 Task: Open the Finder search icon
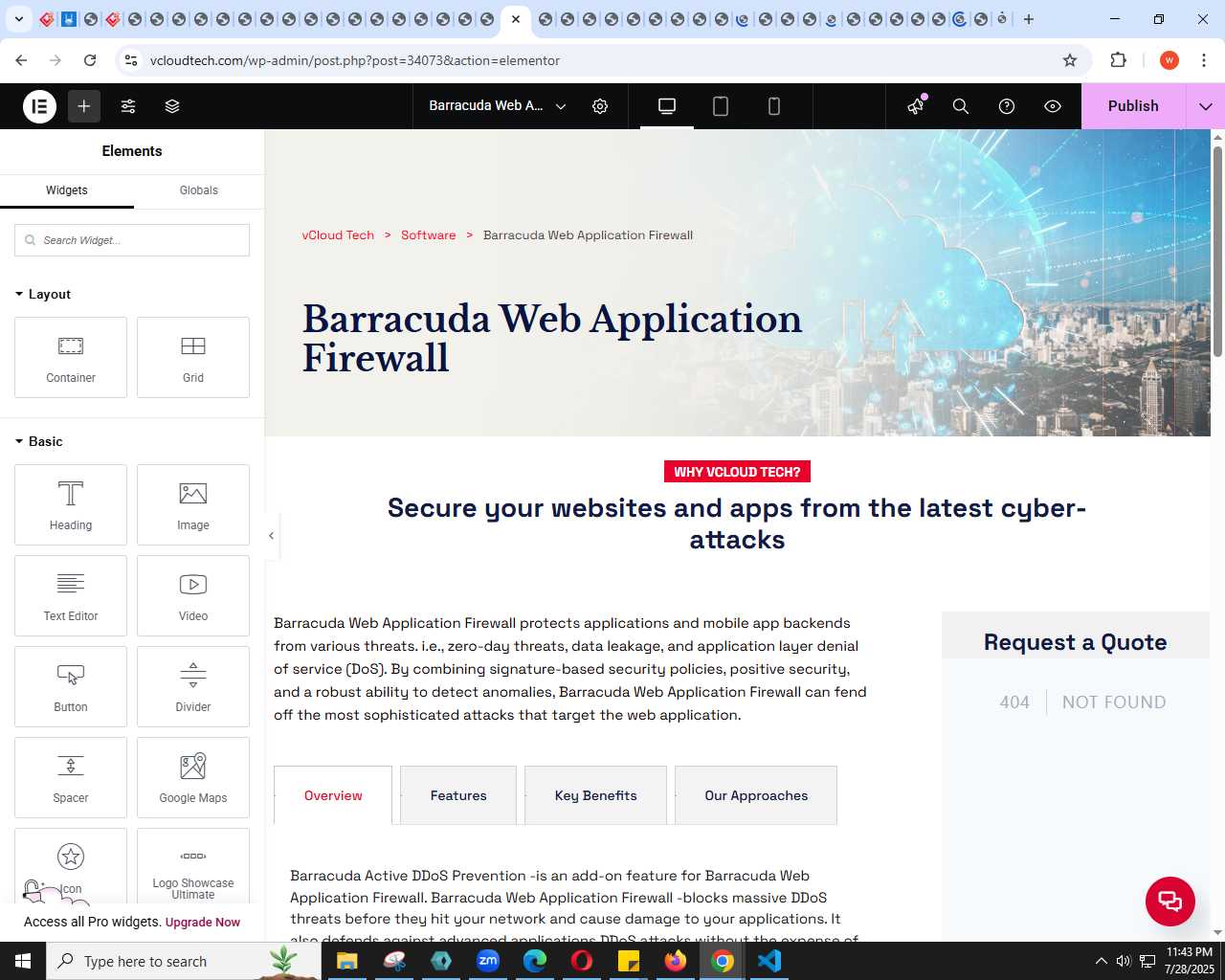[961, 106]
